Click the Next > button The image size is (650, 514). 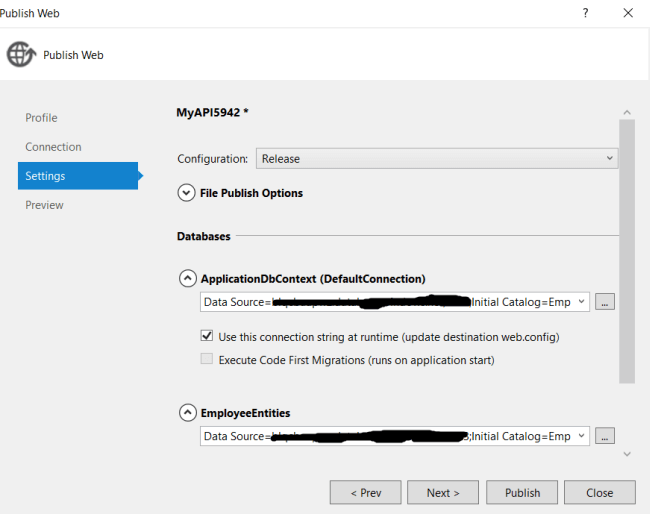click(443, 493)
